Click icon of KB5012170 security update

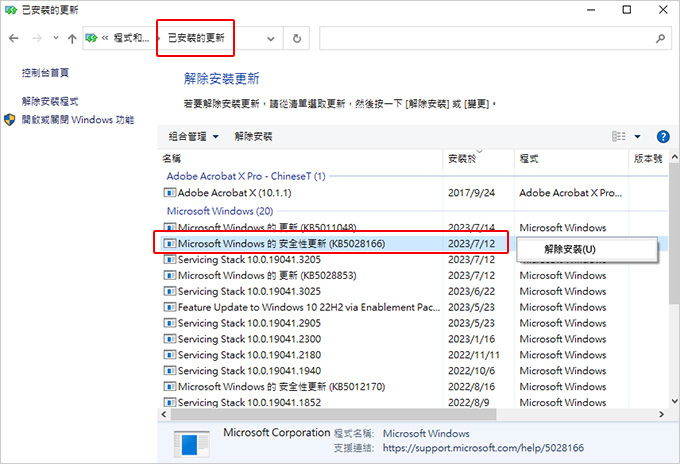(x=170, y=386)
